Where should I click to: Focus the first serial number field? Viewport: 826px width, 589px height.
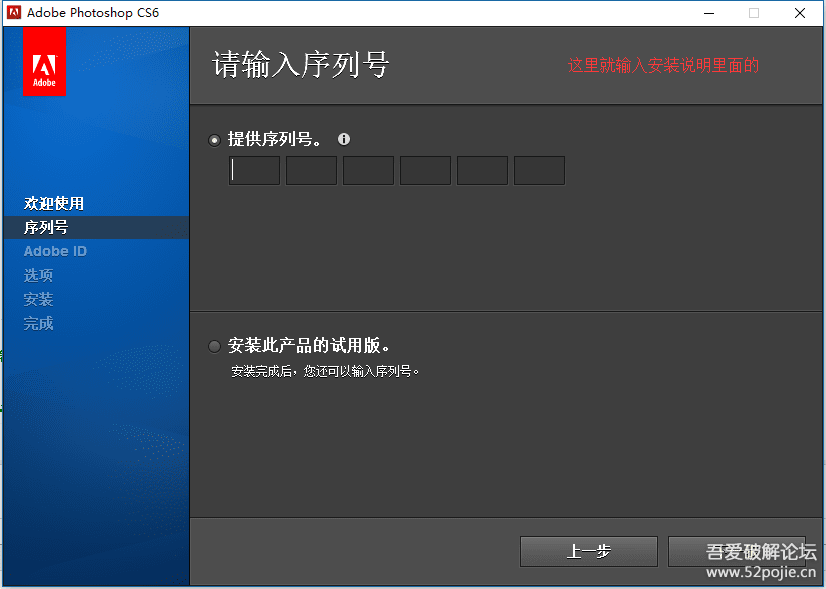click(254, 170)
